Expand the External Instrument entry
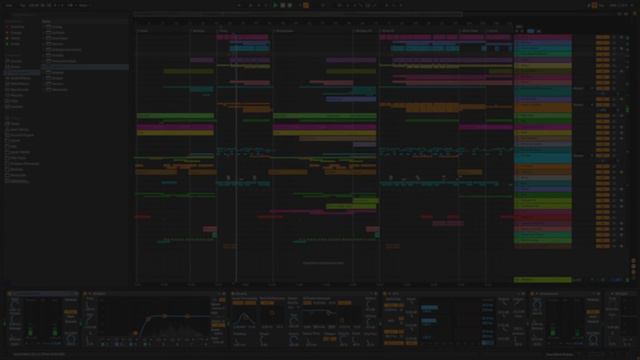This screenshot has height=360, width=640. click(44, 50)
